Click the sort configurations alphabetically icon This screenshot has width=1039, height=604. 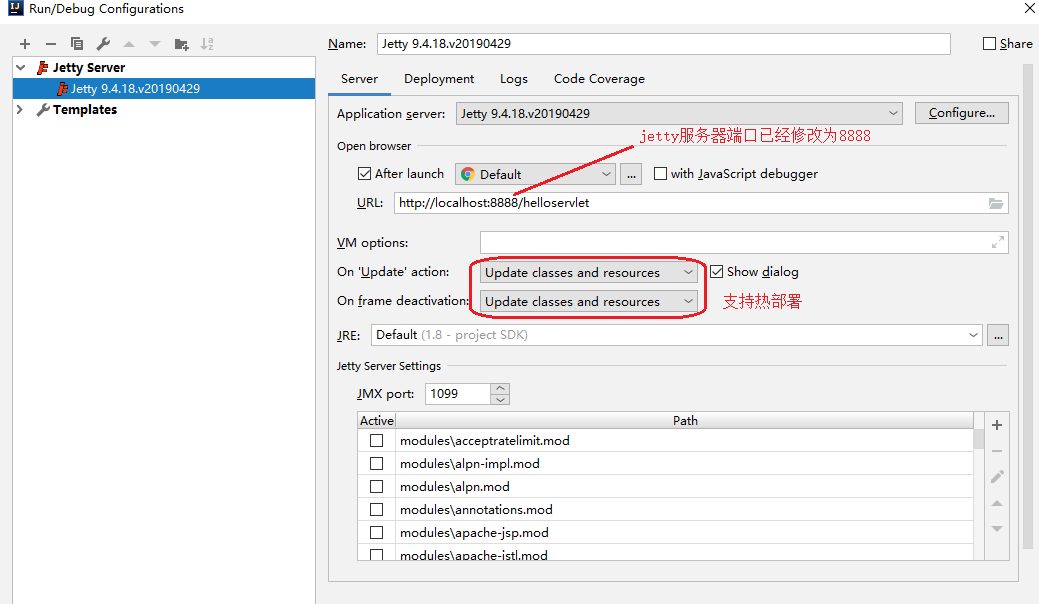[x=207, y=44]
